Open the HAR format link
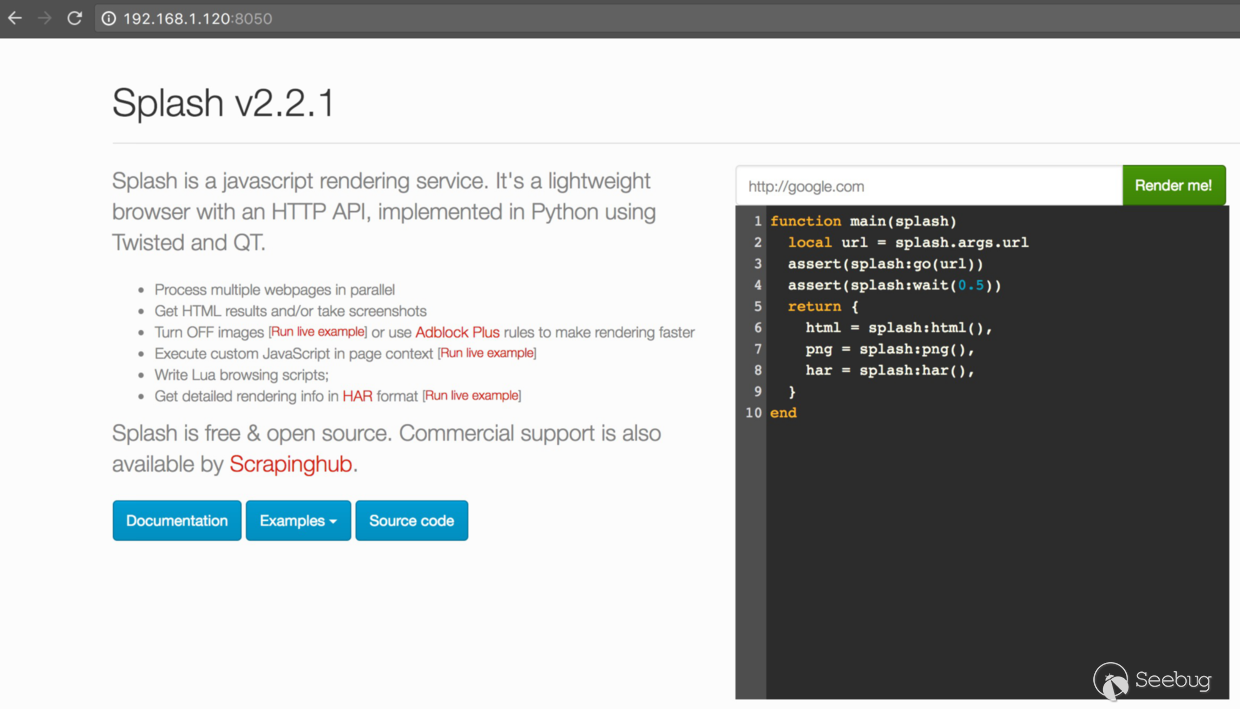Image resolution: width=1240 pixels, height=709 pixels. tap(357, 396)
